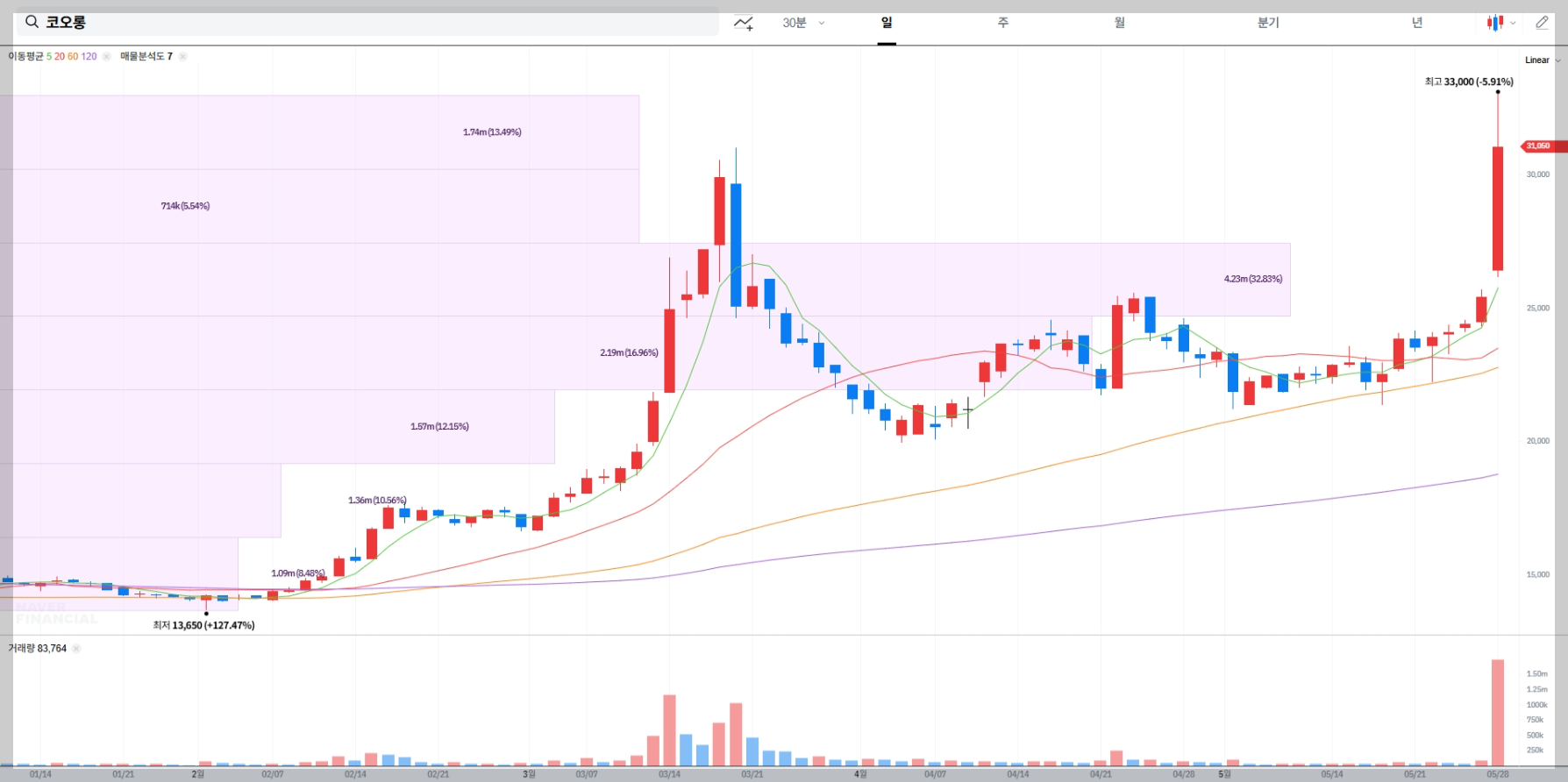Open 매물분석도 7 indicator settings label
The image size is (1568, 782).
146,56
